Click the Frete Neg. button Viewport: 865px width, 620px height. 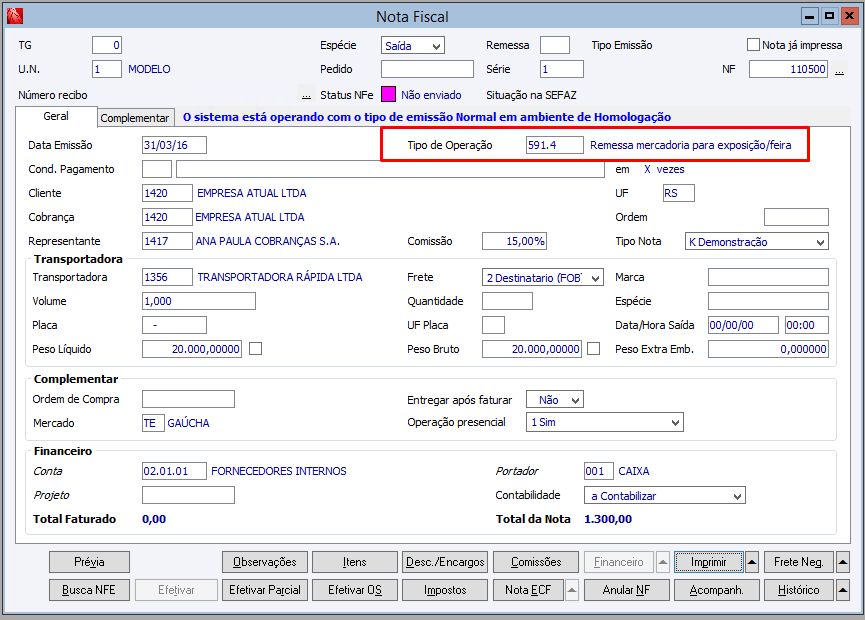pyautogui.click(x=799, y=562)
